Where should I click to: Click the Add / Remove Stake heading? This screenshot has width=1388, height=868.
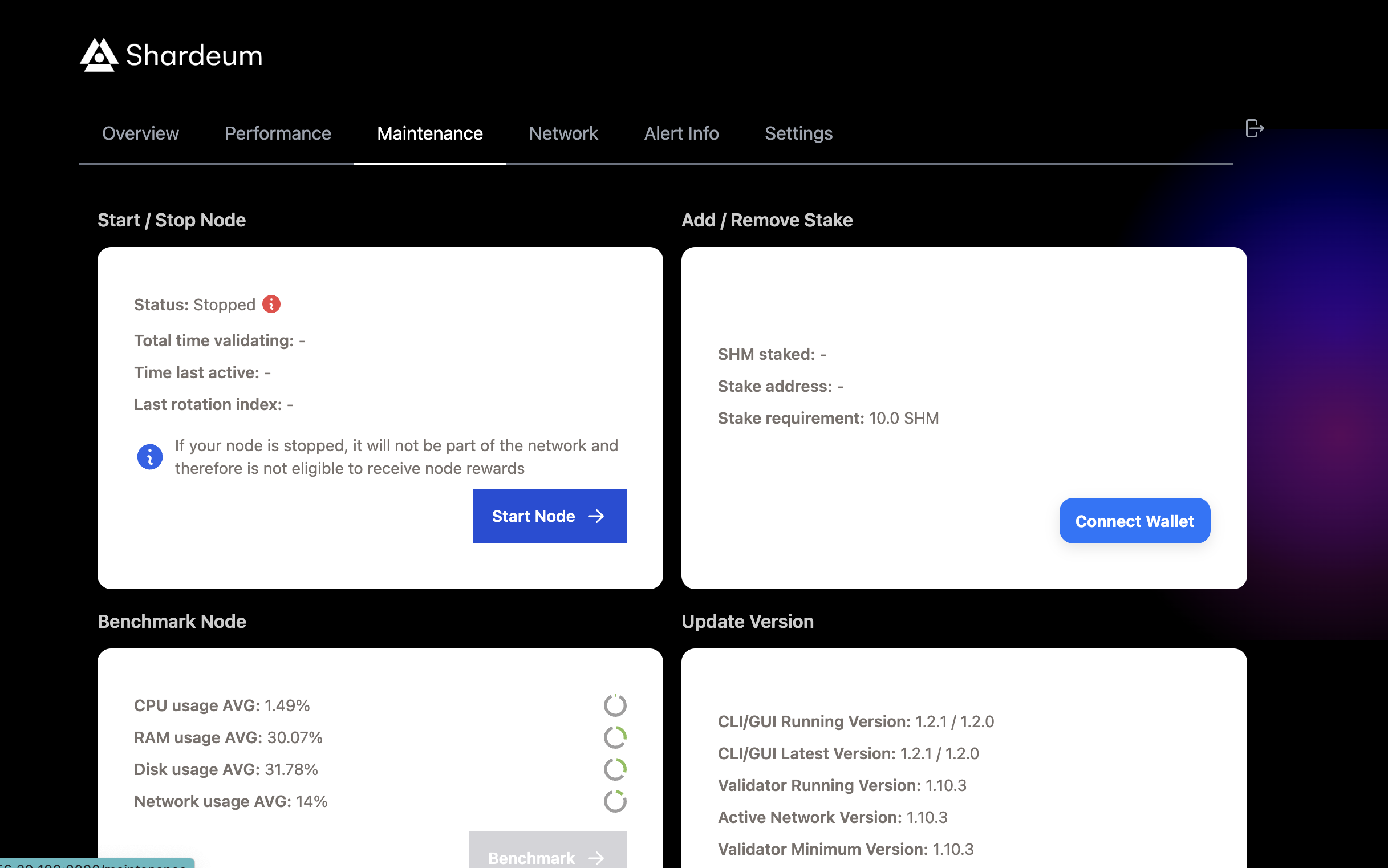tap(767, 221)
